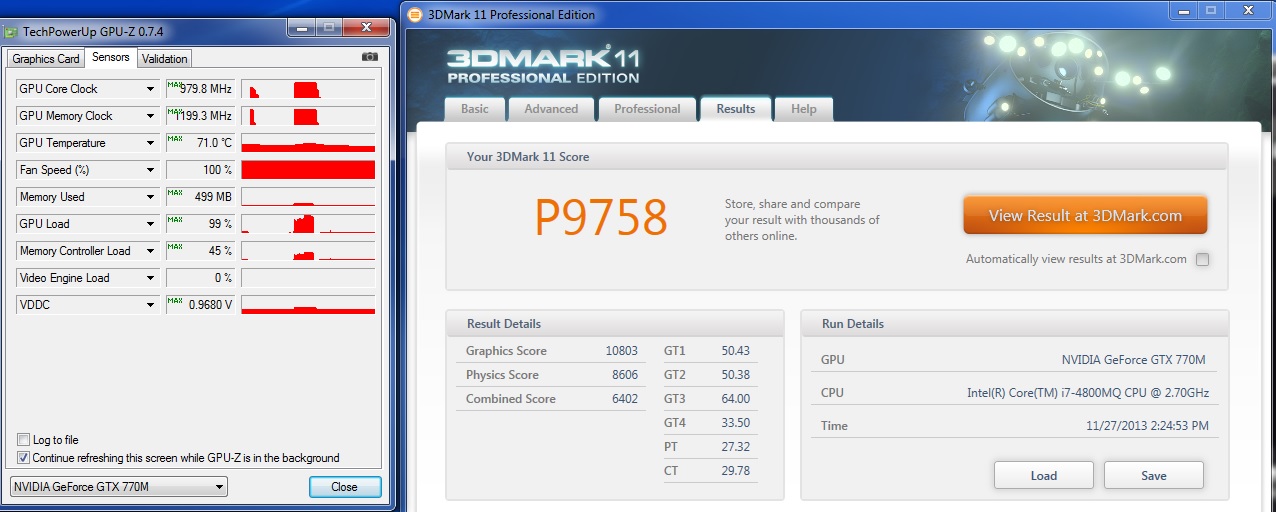Click the Graphics Score value 10803
Screen dimensions: 1276x512
(x=621, y=351)
